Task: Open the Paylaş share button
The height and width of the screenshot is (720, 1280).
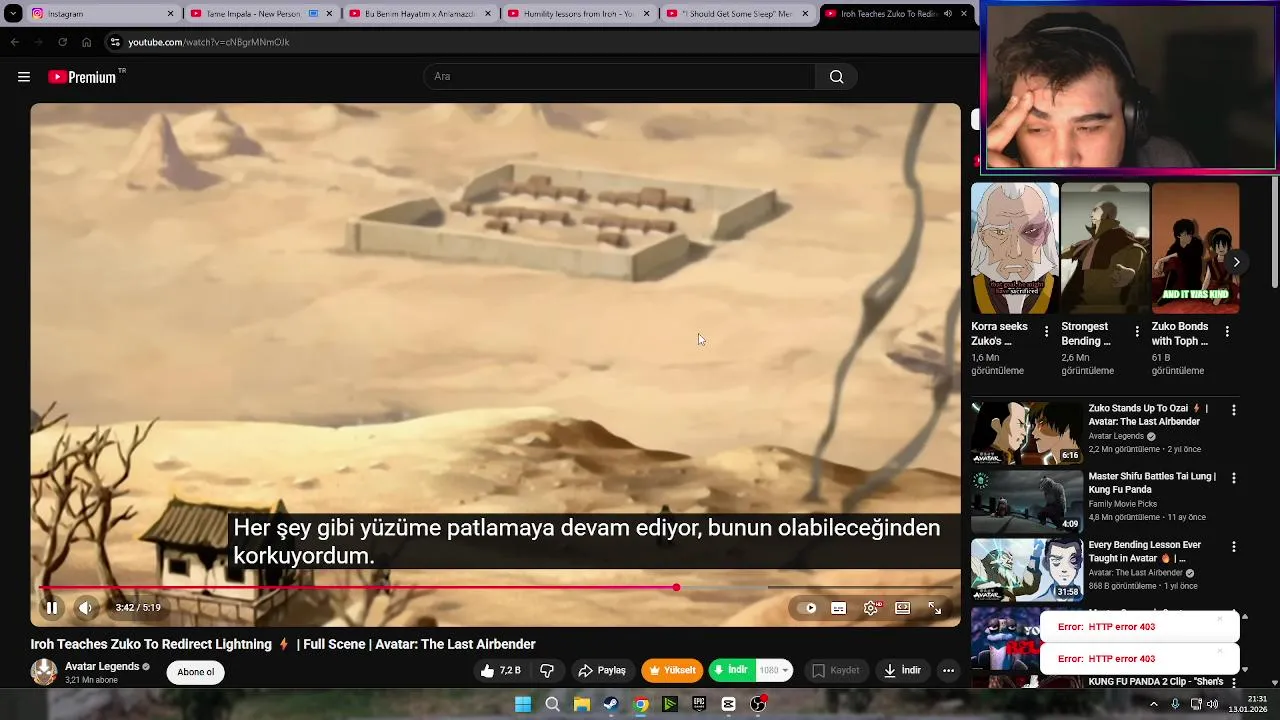Action: (602, 671)
